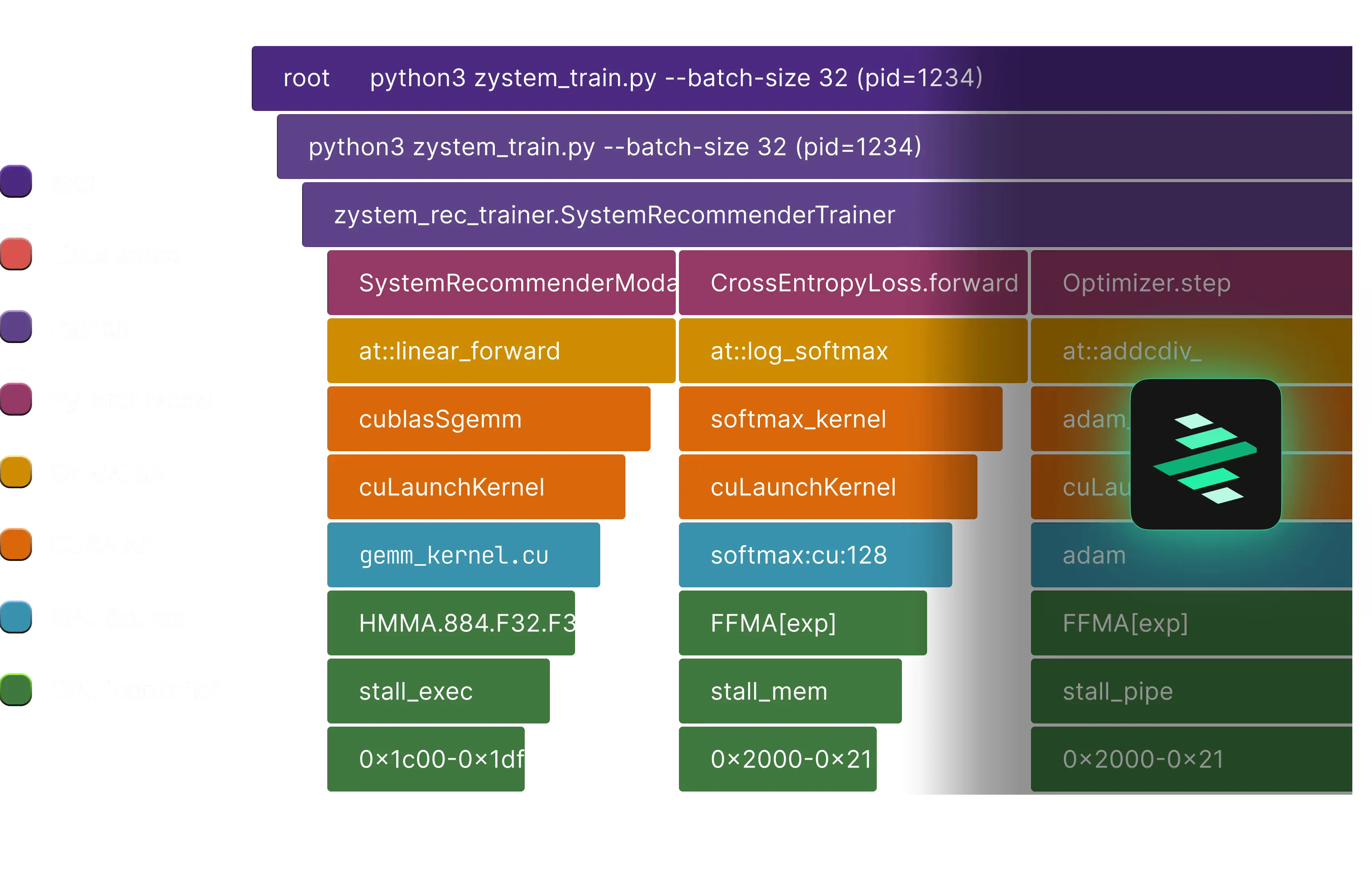
Task: Select the stall_exec frame
Action: pos(439,691)
